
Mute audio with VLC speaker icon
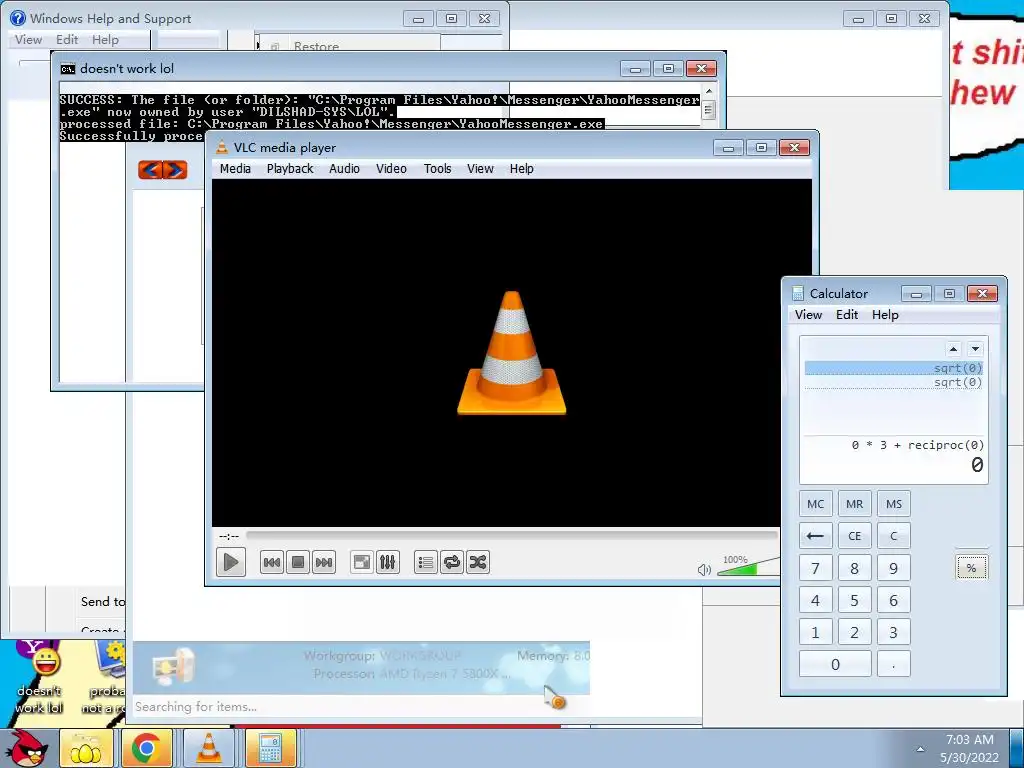[x=704, y=569]
